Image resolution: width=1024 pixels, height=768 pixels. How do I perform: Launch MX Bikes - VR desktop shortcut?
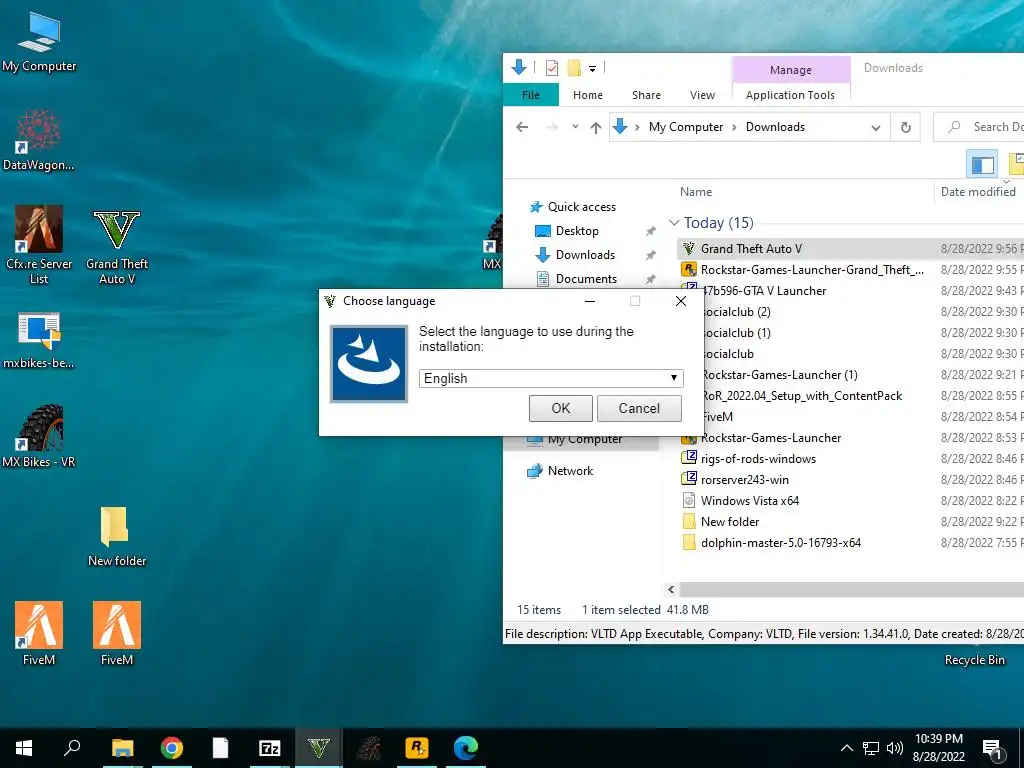39,436
